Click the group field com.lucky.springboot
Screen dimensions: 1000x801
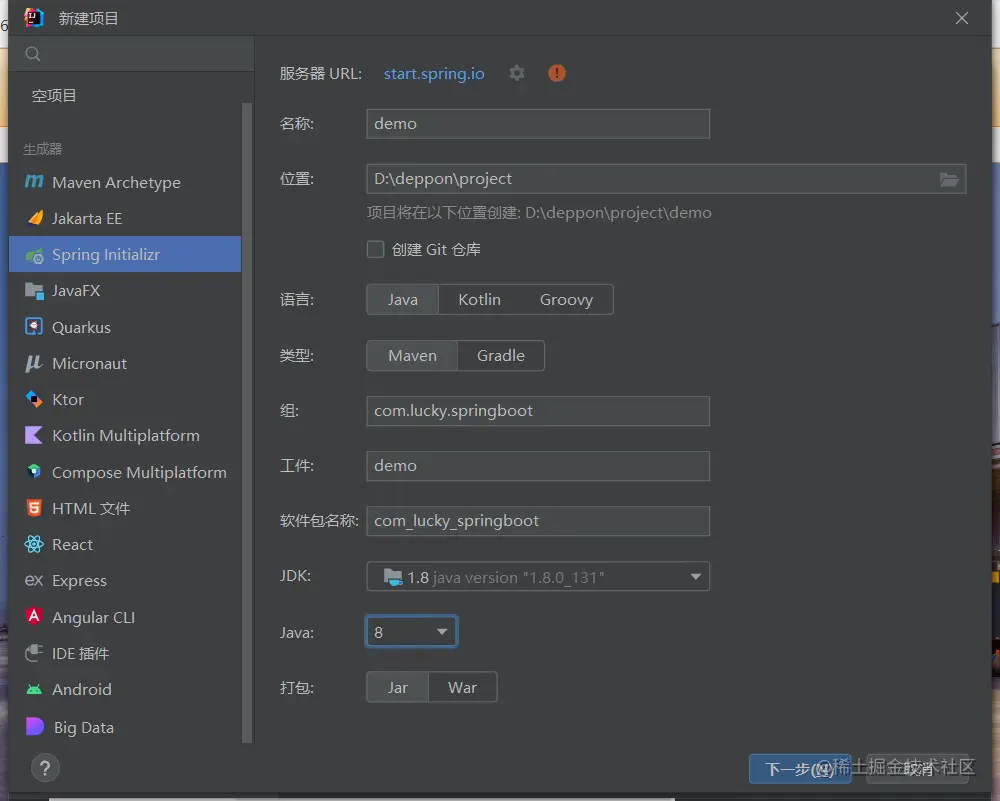coord(538,411)
